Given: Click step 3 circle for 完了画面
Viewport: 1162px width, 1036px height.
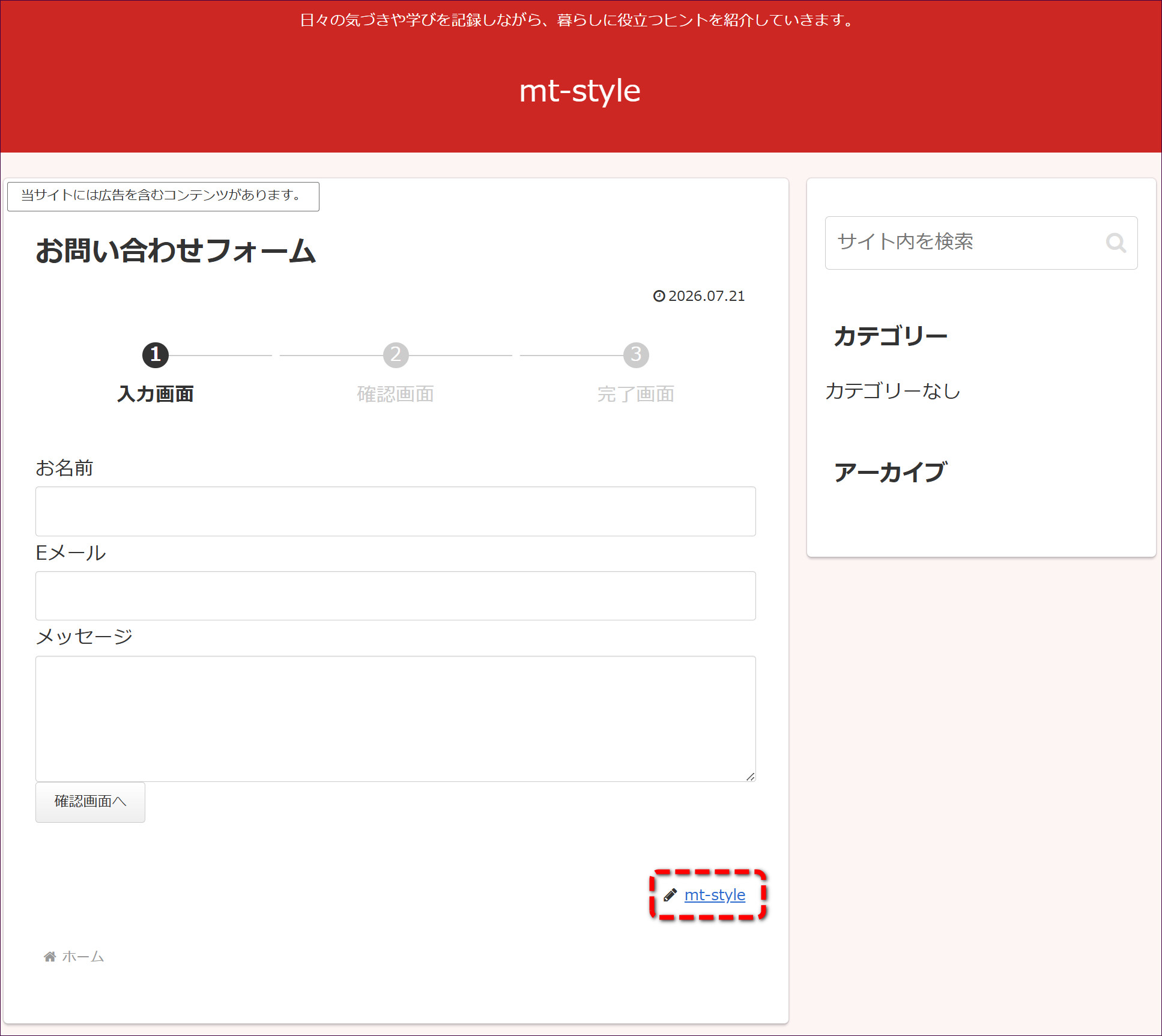Looking at the screenshot, I should click(636, 355).
